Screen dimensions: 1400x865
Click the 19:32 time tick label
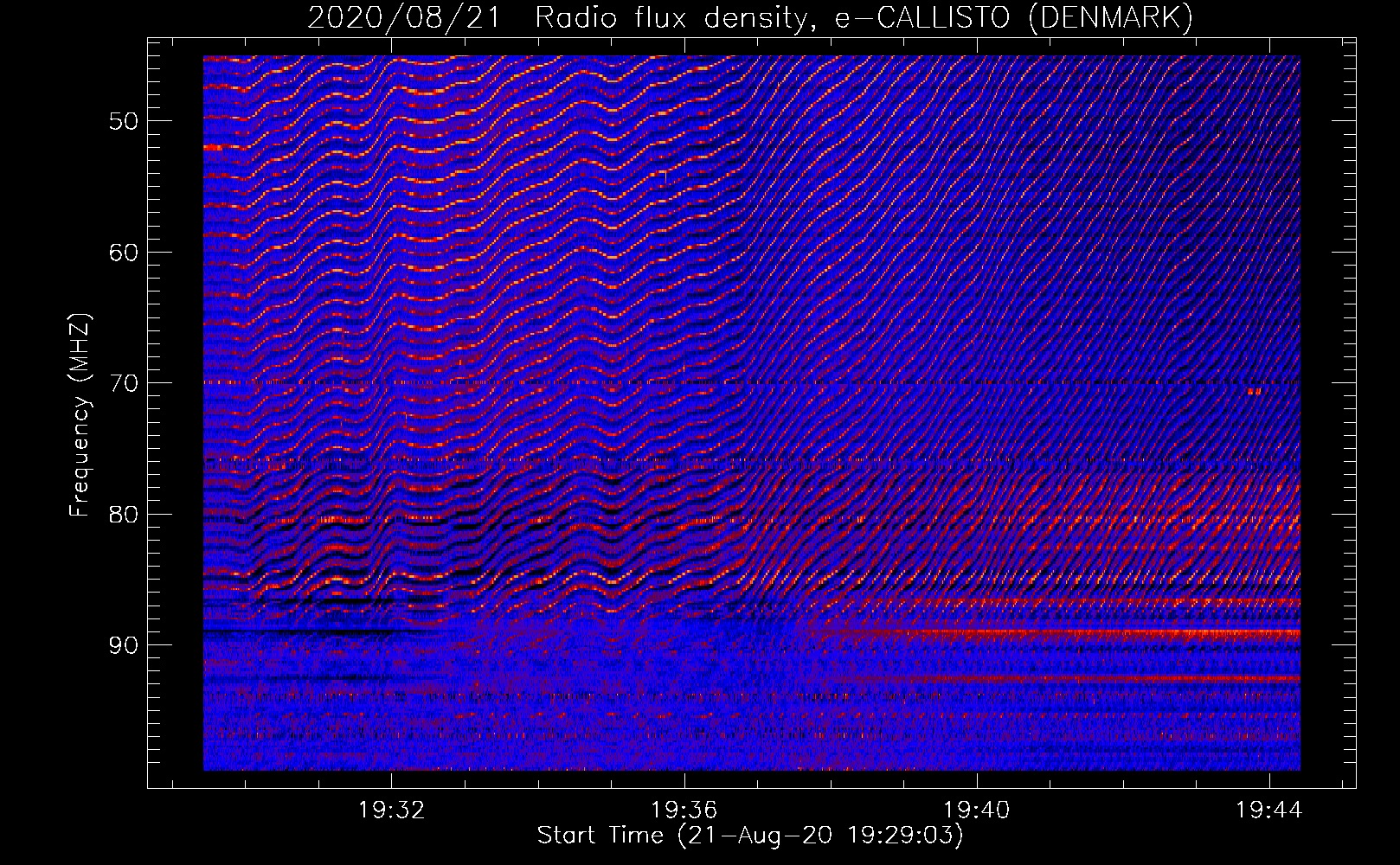point(392,811)
